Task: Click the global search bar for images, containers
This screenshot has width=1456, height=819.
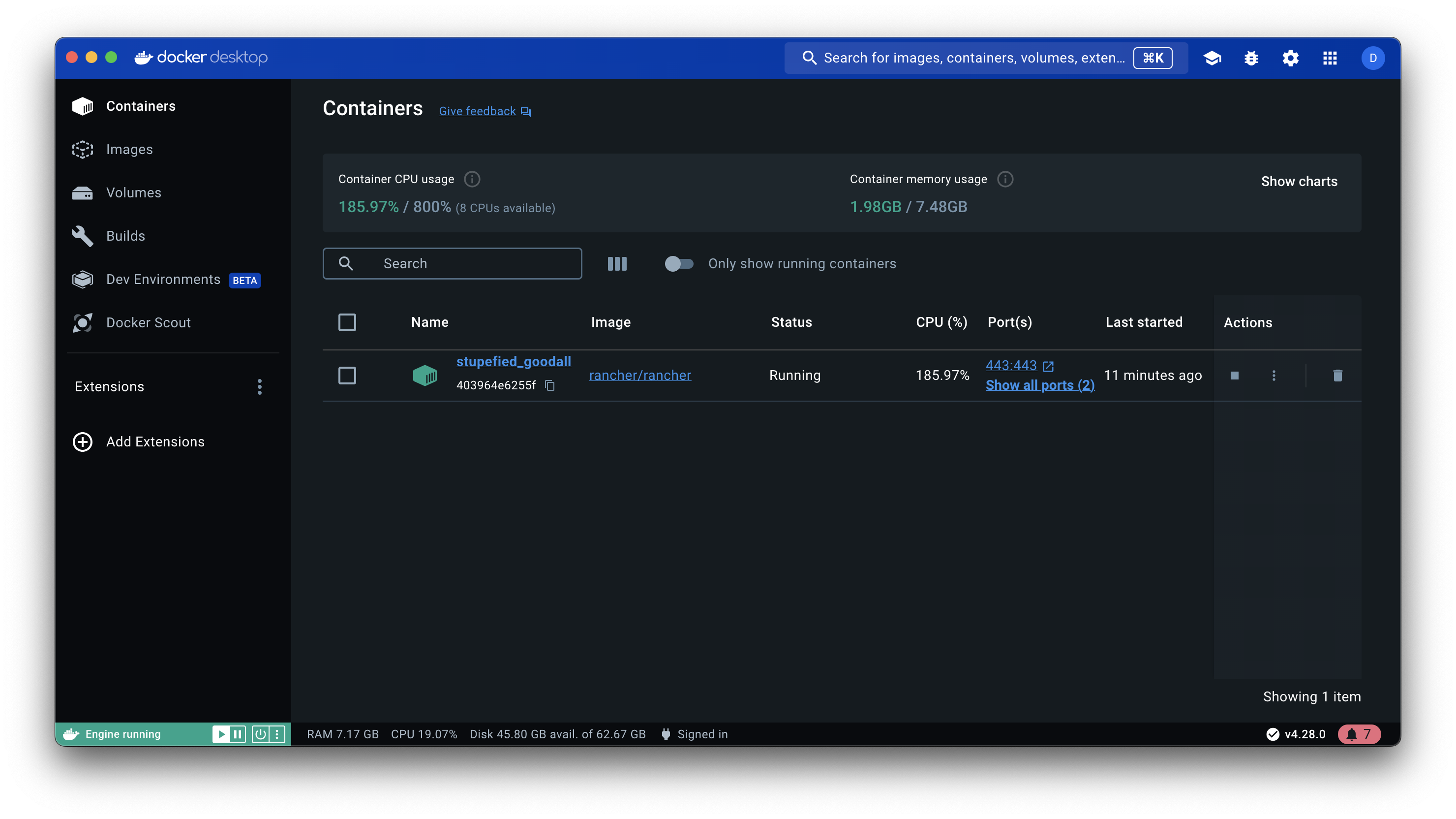Action: coord(985,58)
